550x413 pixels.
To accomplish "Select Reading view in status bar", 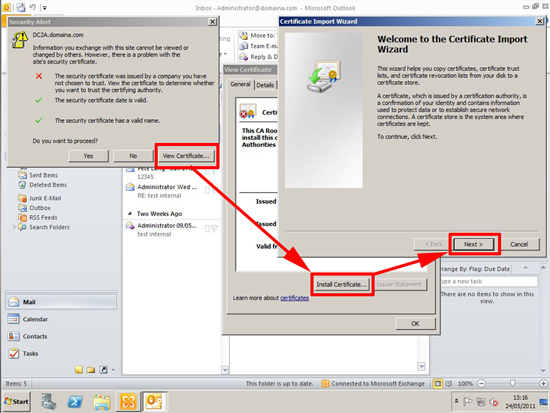I will click(448, 384).
